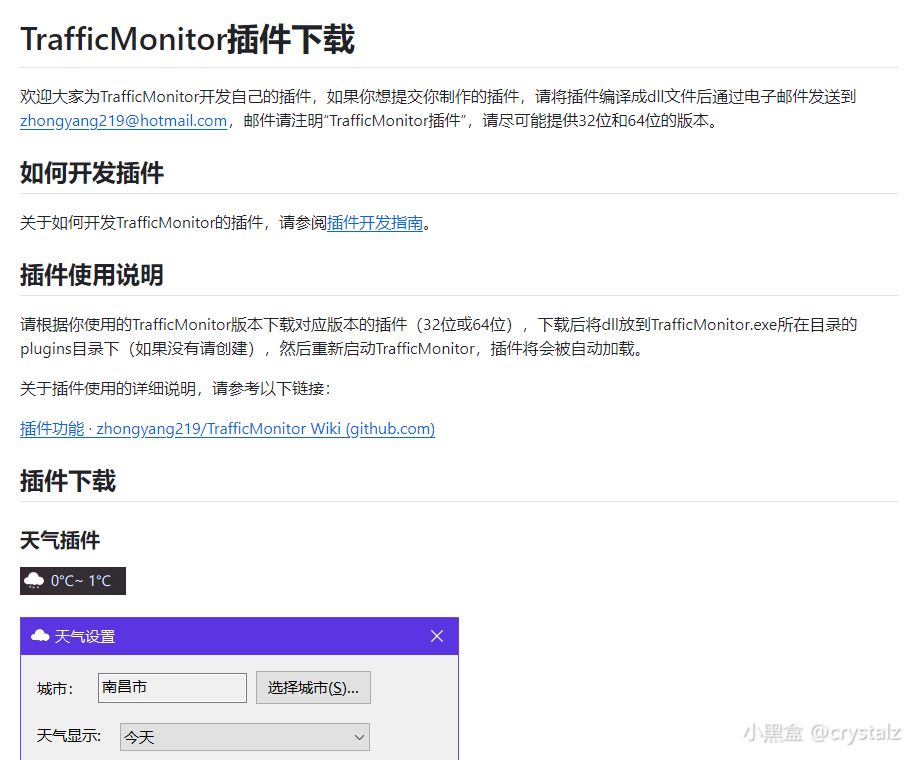Open the zhongyang219@hotmail.com email link
The image size is (916, 760).
point(123,120)
